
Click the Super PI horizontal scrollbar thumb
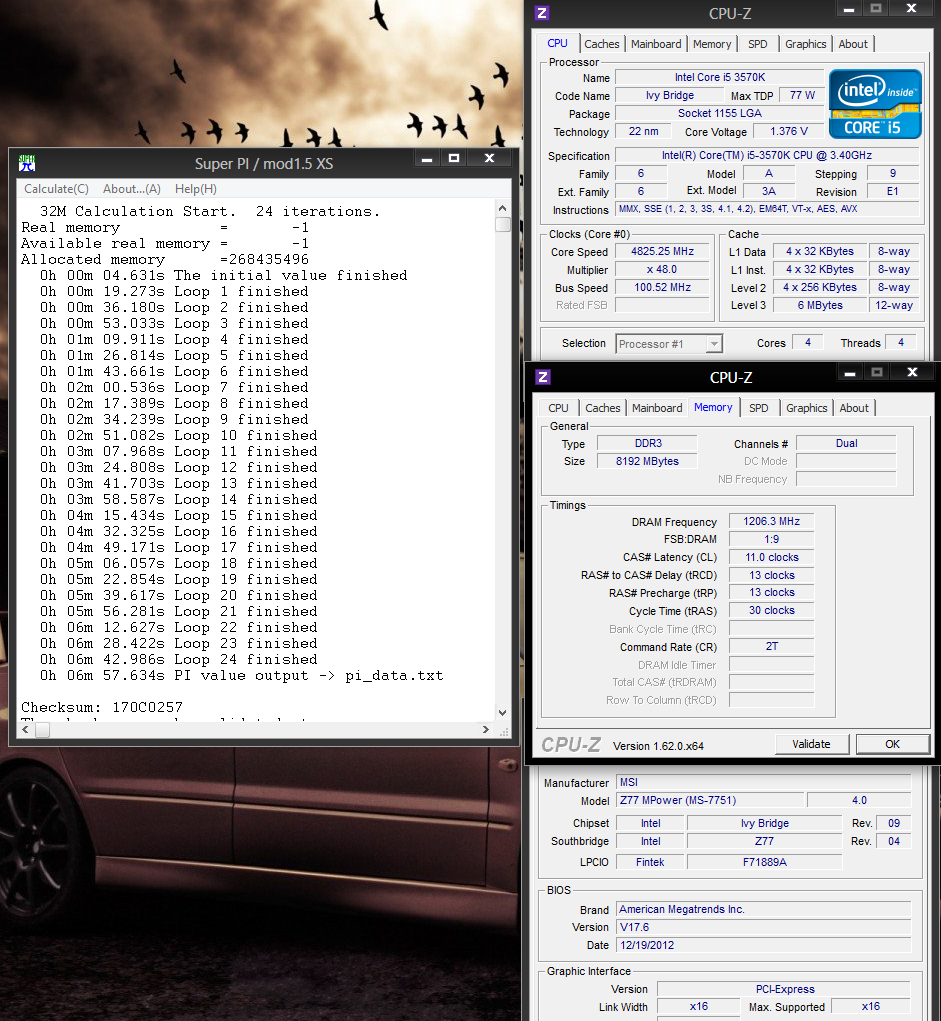click(42, 730)
